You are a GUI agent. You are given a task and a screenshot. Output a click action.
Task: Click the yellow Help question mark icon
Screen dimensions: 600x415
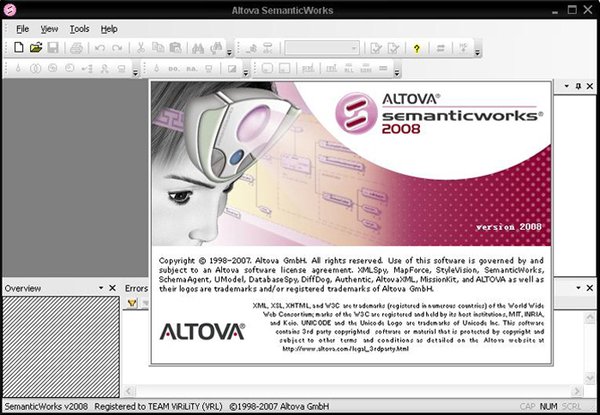pyautogui.click(x=415, y=48)
